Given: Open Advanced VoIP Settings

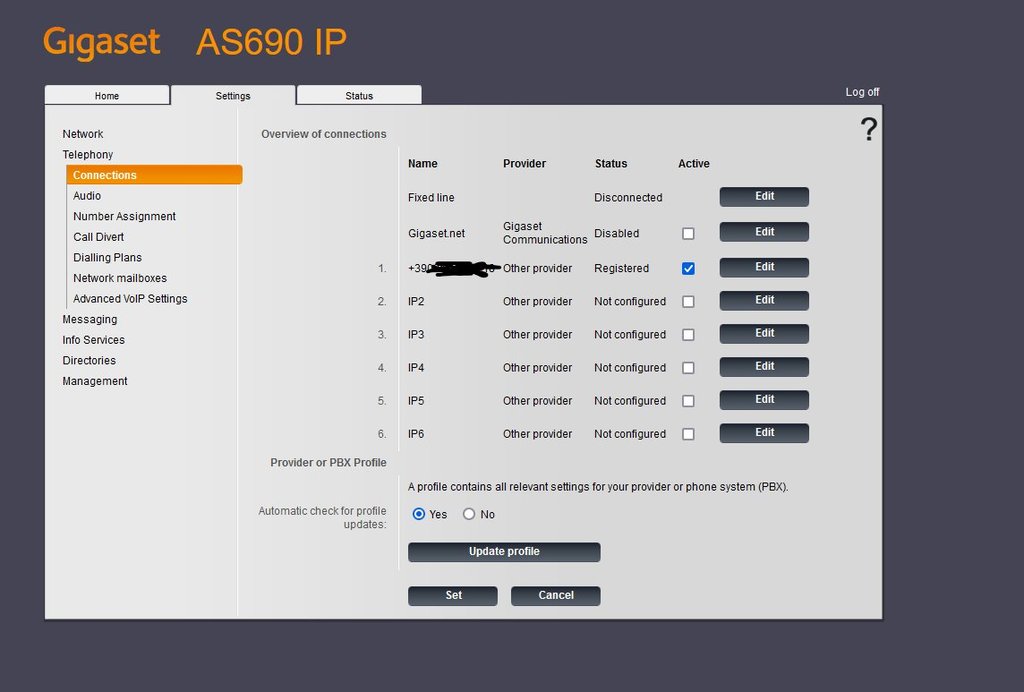Looking at the screenshot, I should coord(130,298).
